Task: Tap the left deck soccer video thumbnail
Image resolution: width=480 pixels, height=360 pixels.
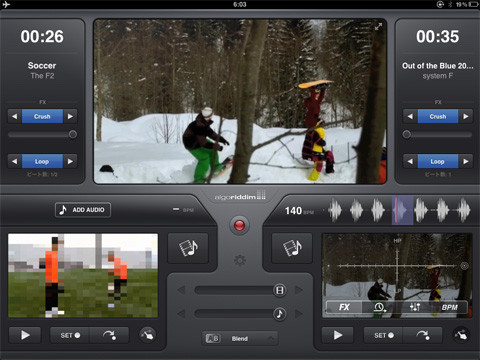Action: point(83,275)
